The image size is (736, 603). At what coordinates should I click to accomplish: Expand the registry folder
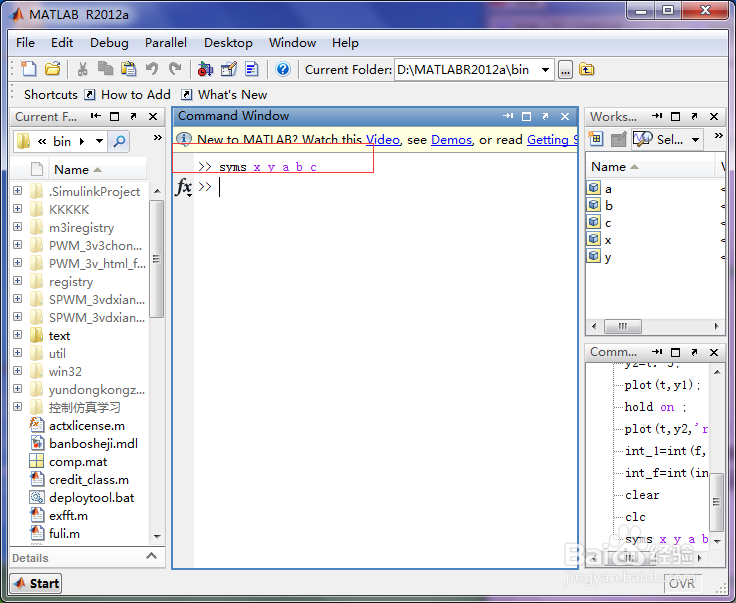pos(17,281)
